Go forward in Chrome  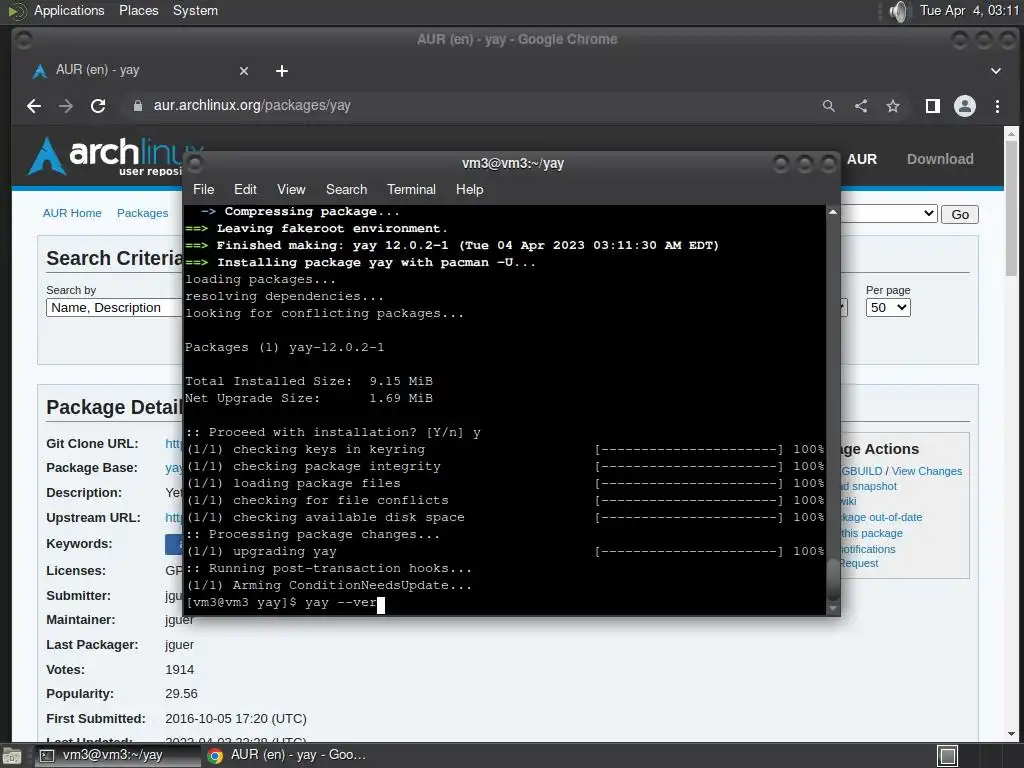(66, 106)
